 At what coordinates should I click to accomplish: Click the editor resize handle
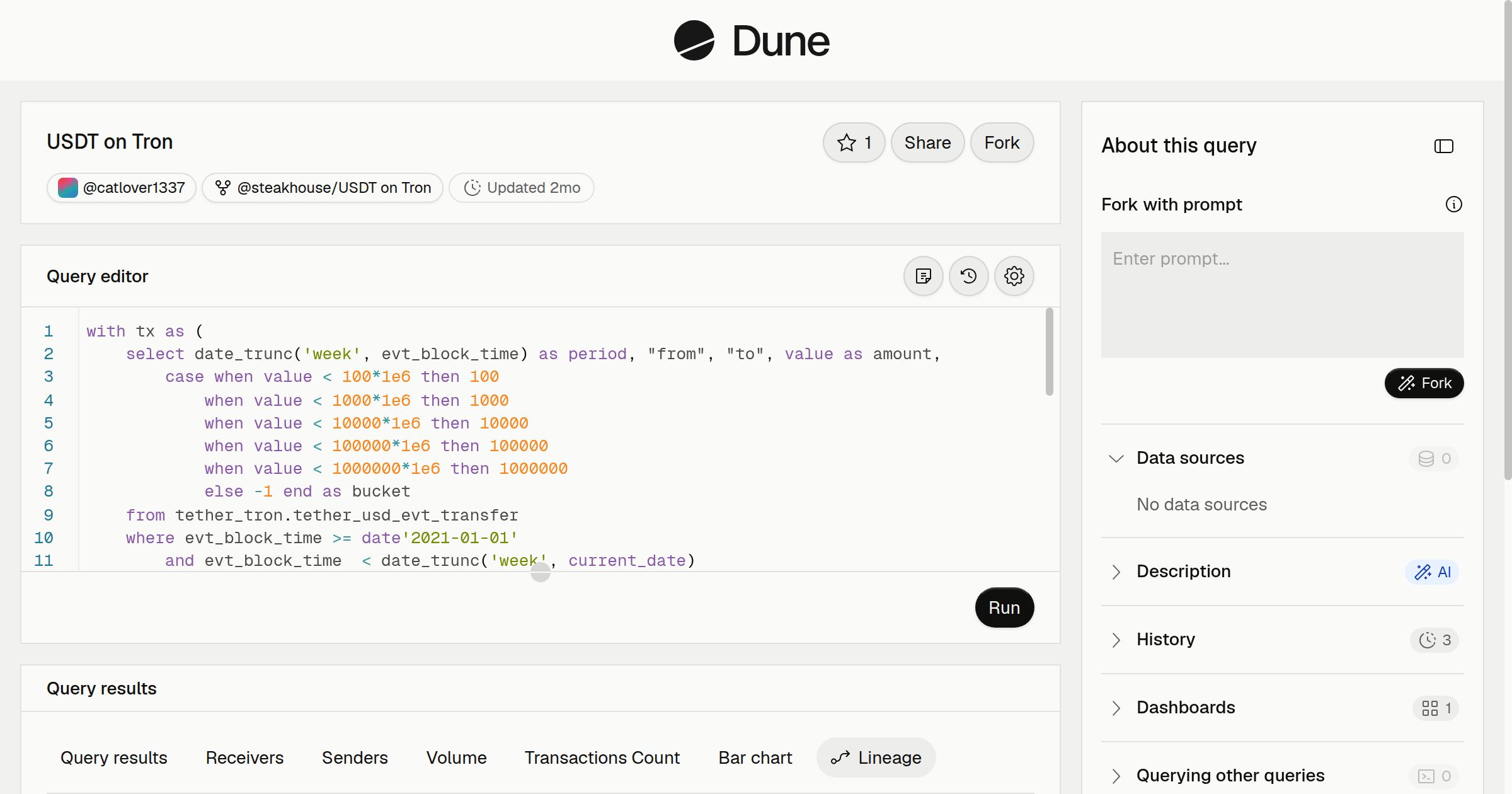tap(540, 572)
